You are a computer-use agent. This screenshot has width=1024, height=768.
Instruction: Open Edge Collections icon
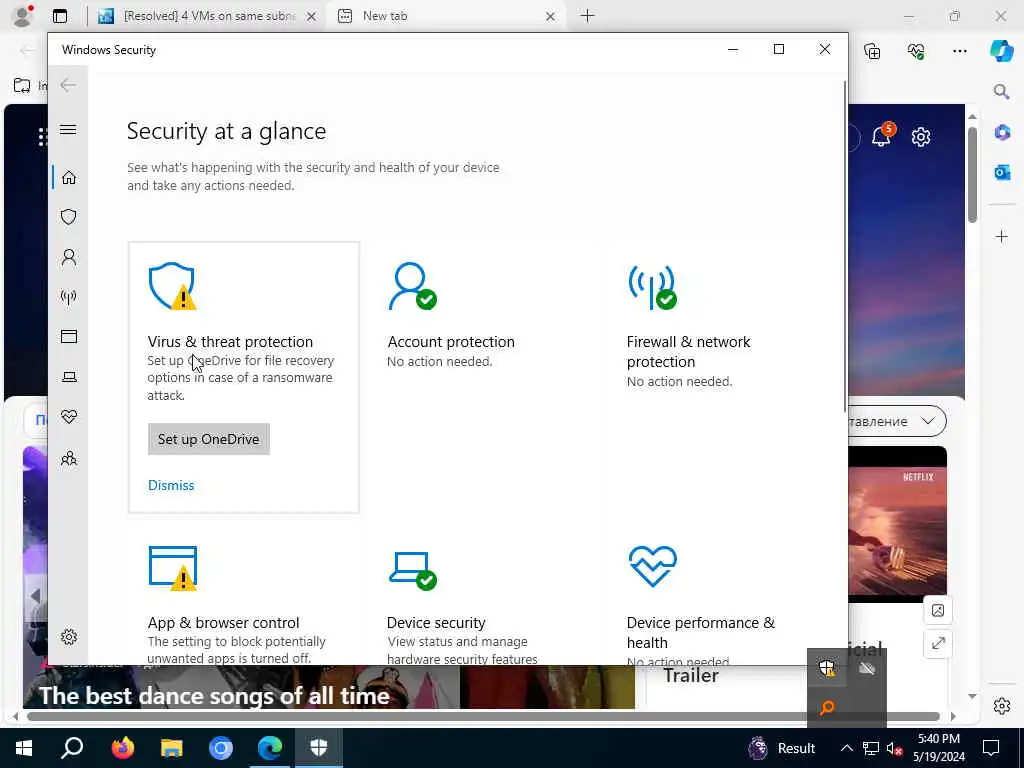coord(872,51)
